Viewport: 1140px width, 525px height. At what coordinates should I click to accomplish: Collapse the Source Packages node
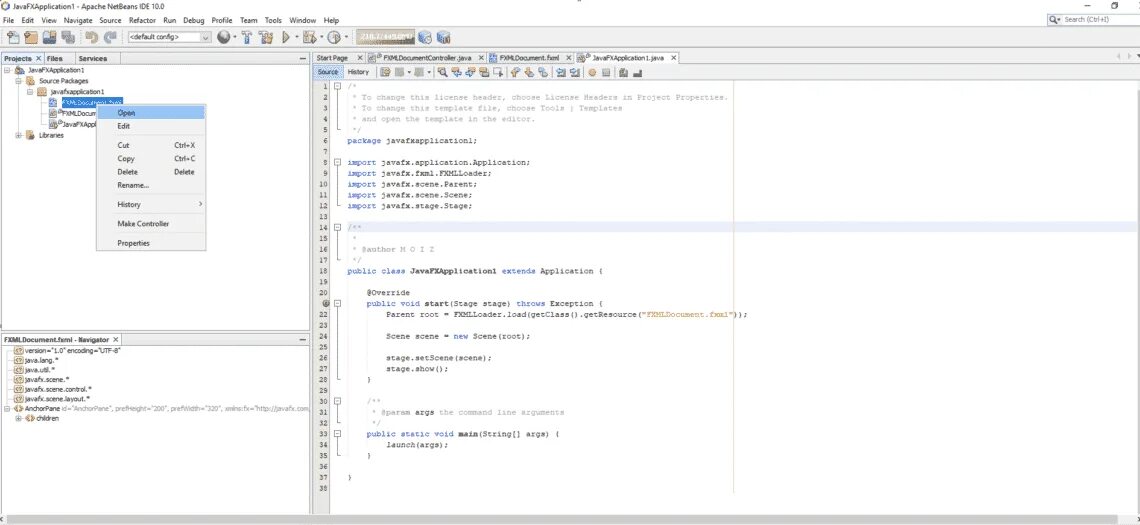pos(18,81)
